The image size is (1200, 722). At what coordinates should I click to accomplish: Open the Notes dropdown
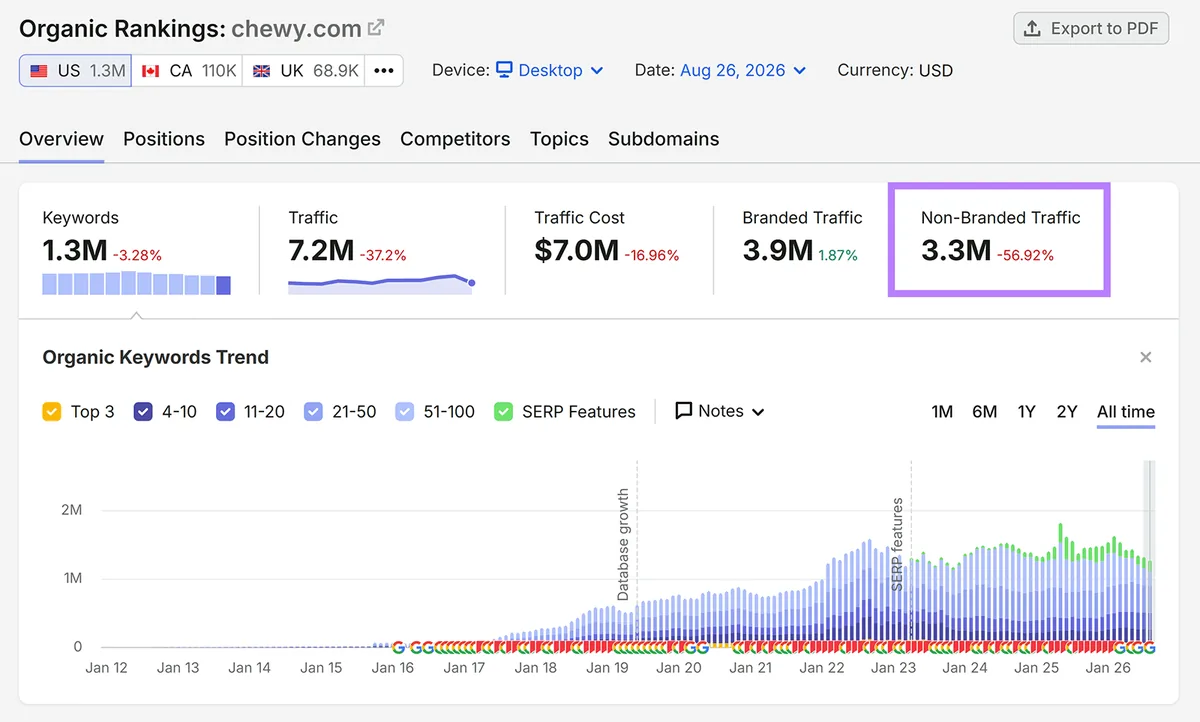coord(720,411)
